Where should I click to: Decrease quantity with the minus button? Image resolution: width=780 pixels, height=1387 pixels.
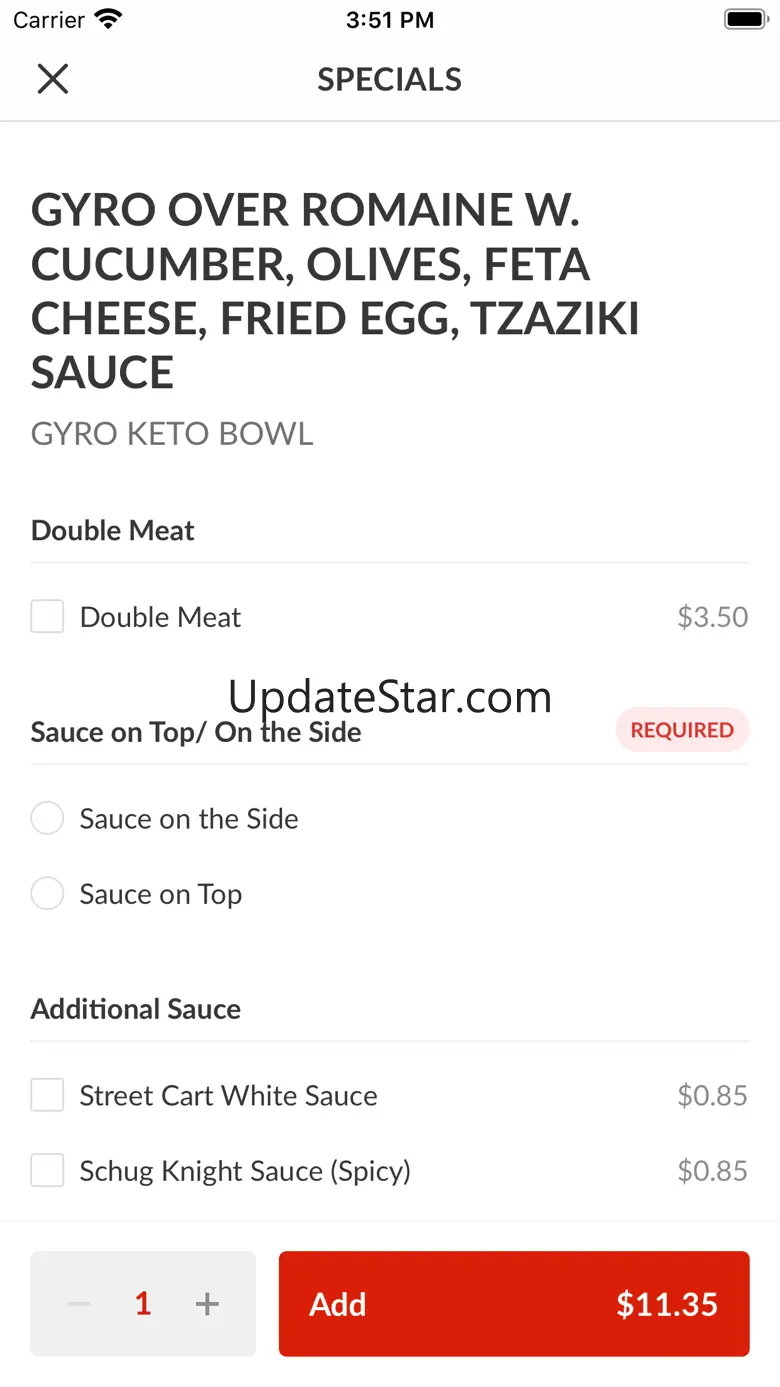point(79,1304)
